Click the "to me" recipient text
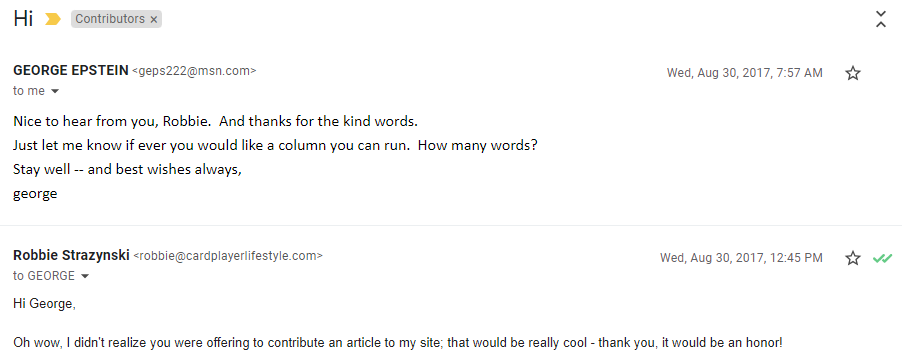Viewport: 902px width, 363px height. click(x=29, y=91)
